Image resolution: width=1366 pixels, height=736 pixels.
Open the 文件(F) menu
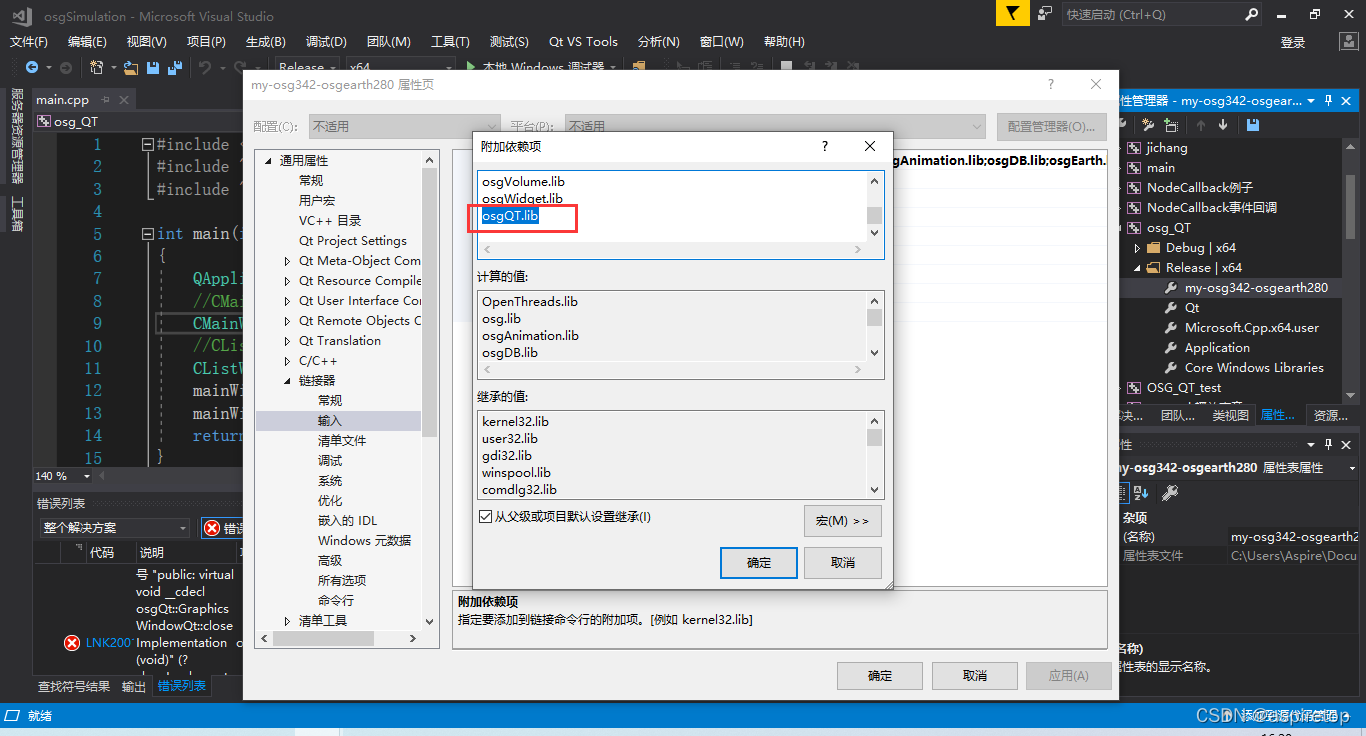(29, 41)
